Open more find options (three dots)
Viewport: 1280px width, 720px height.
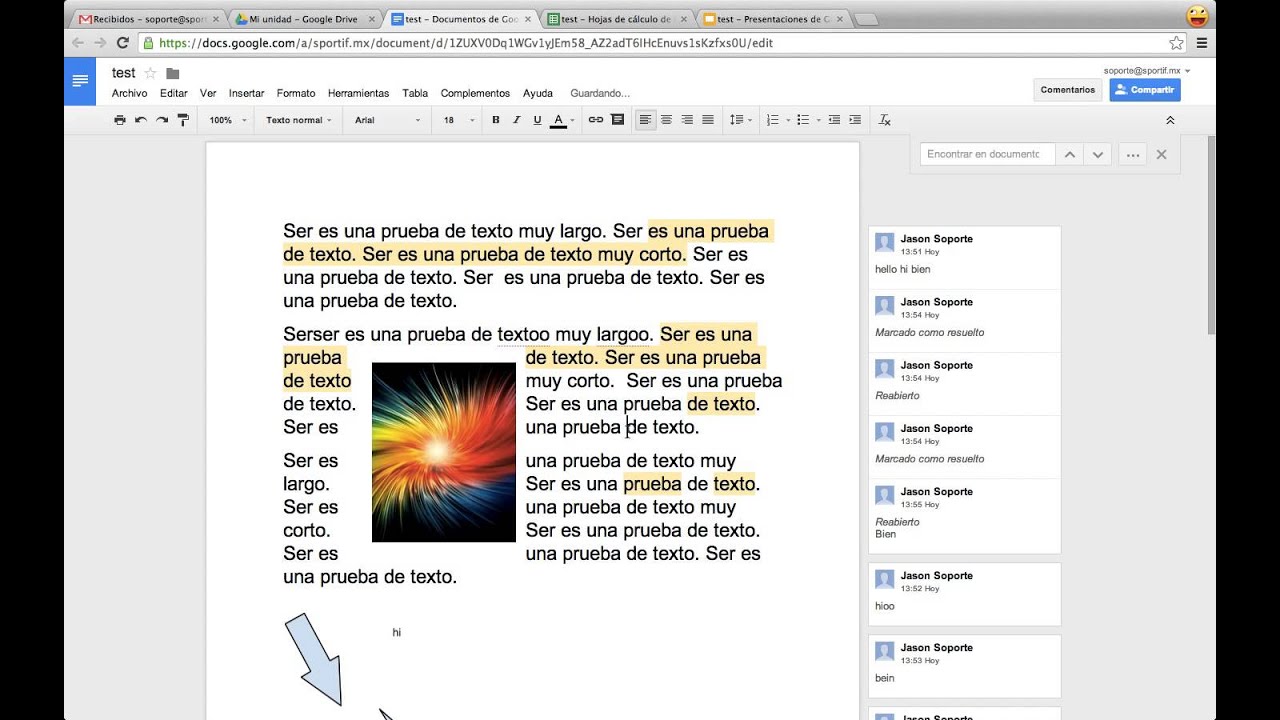(x=1133, y=155)
